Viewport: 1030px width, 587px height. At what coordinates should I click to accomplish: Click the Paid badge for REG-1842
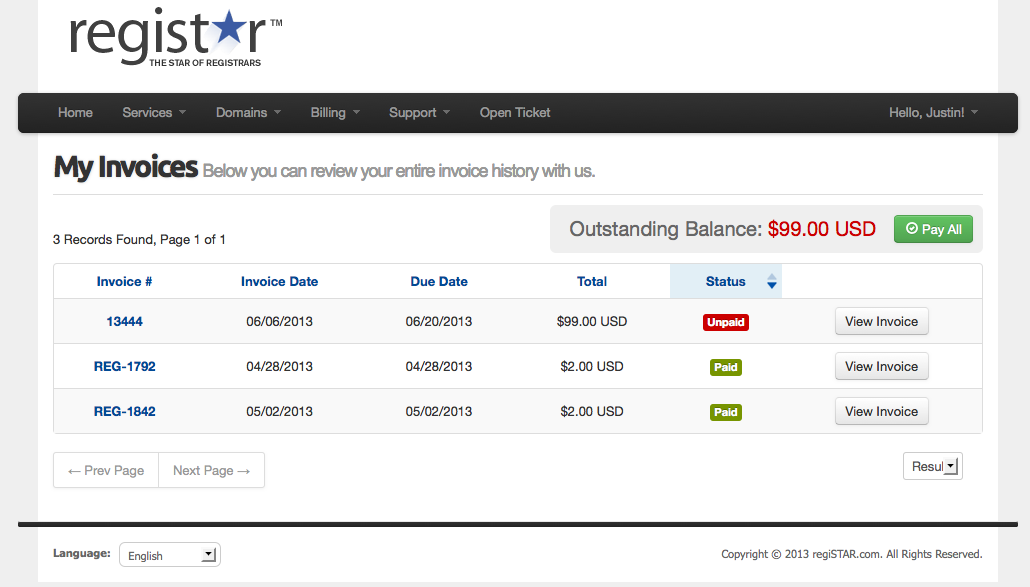tap(726, 412)
